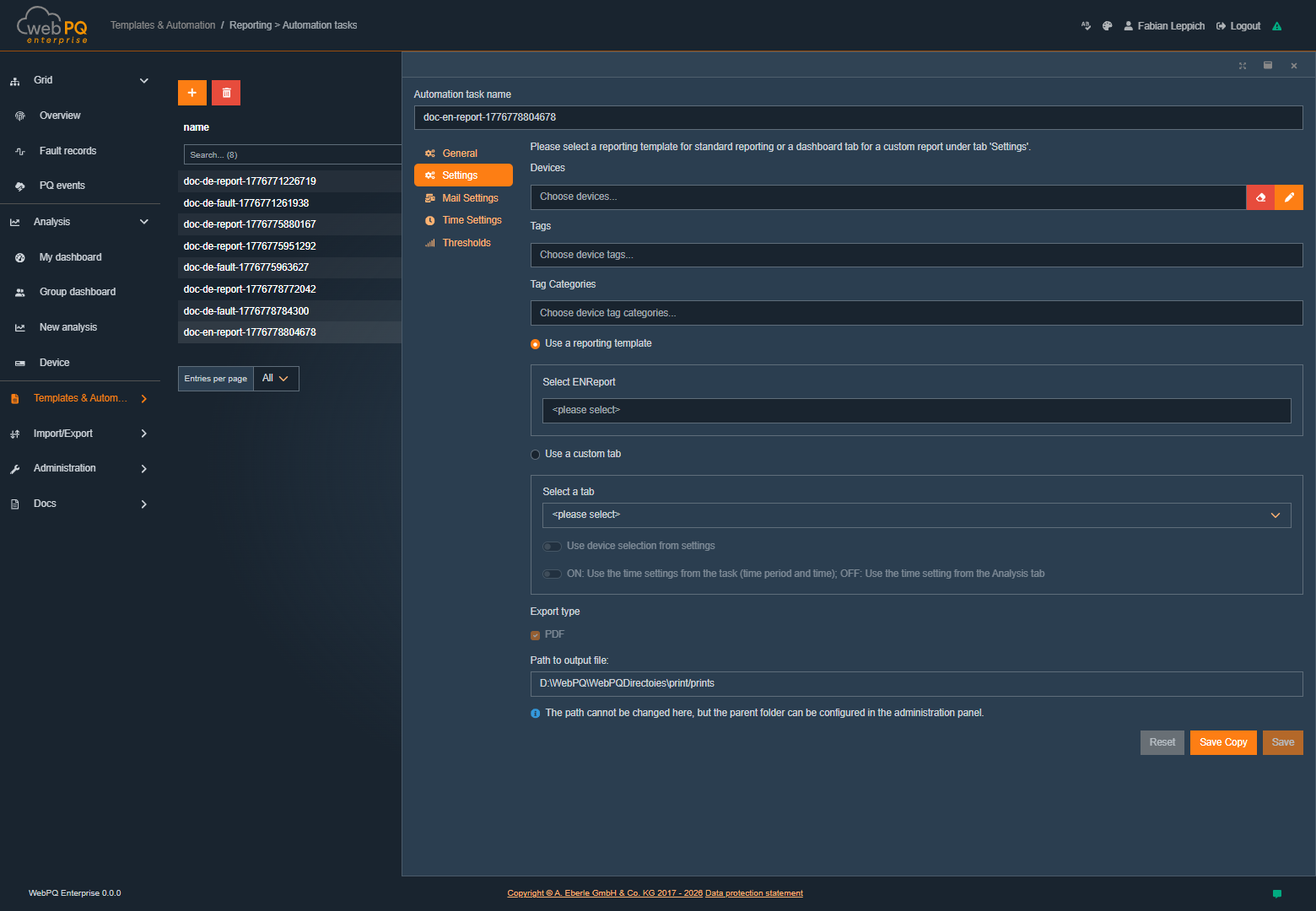Viewport: 1316px width, 911px height.
Task: Delete a task using the trash icon
Action: (x=225, y=93)
